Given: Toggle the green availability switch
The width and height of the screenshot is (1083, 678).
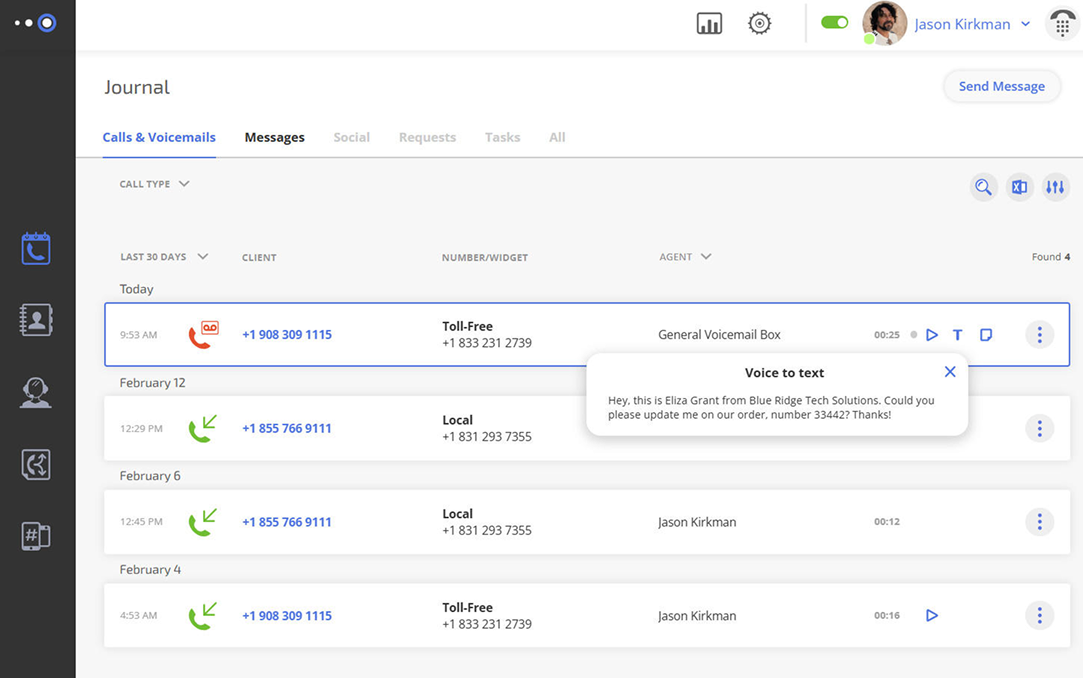Looking at the screenshot, I should point(834,23).
